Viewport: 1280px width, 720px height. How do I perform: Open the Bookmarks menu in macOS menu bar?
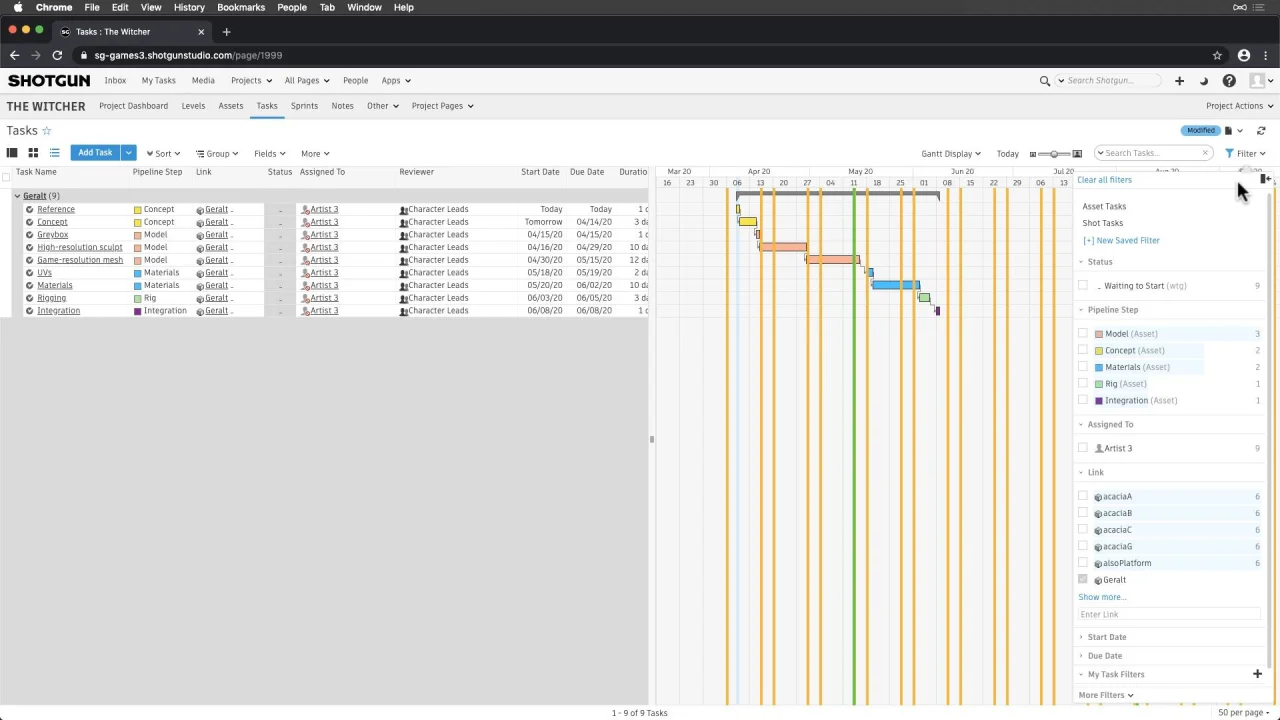241,7
